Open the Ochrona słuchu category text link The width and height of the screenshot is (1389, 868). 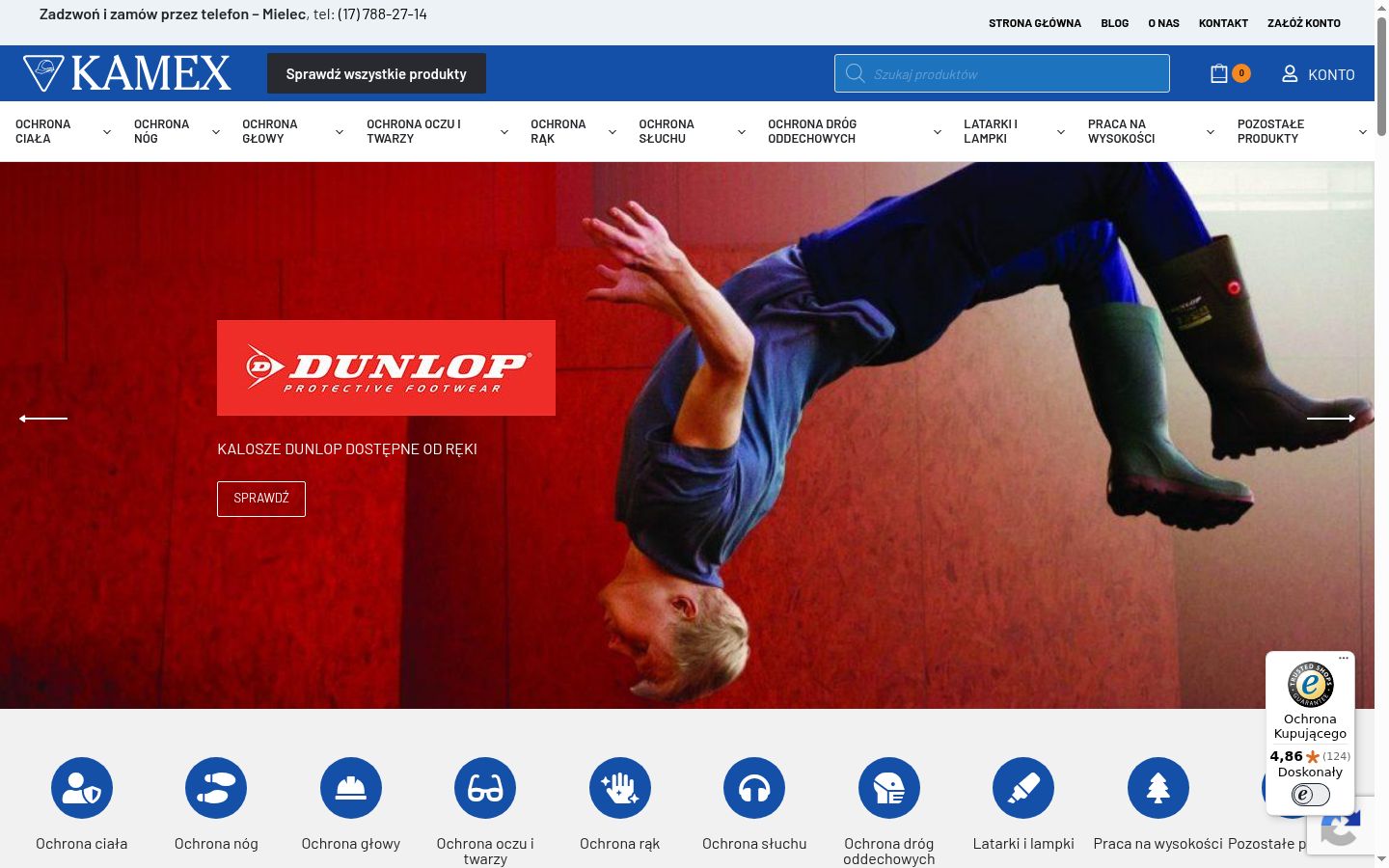coord(754,844)
